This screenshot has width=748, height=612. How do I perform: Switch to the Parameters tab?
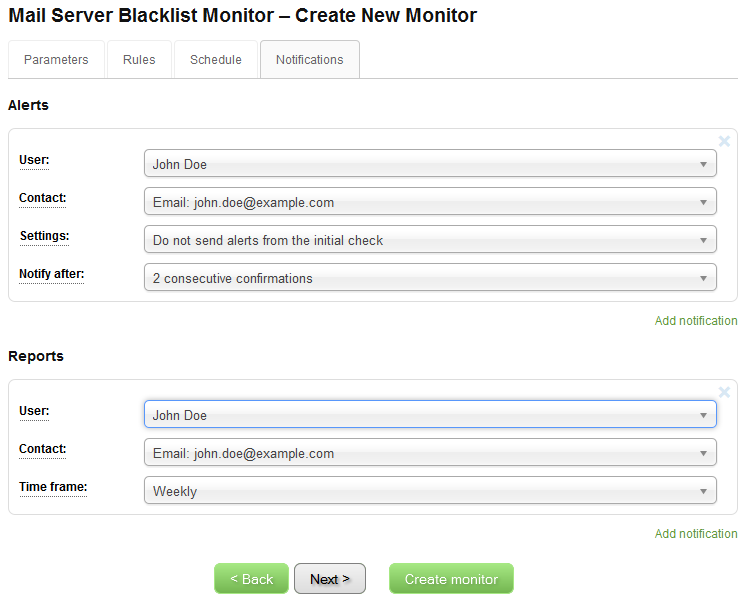point(56,60)
